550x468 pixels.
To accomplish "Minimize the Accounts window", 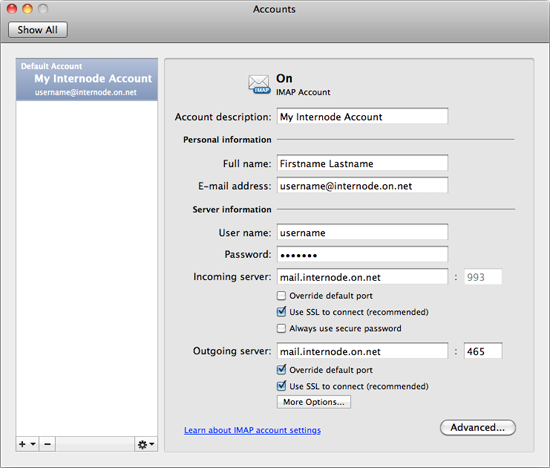I will tap(27, 9).
